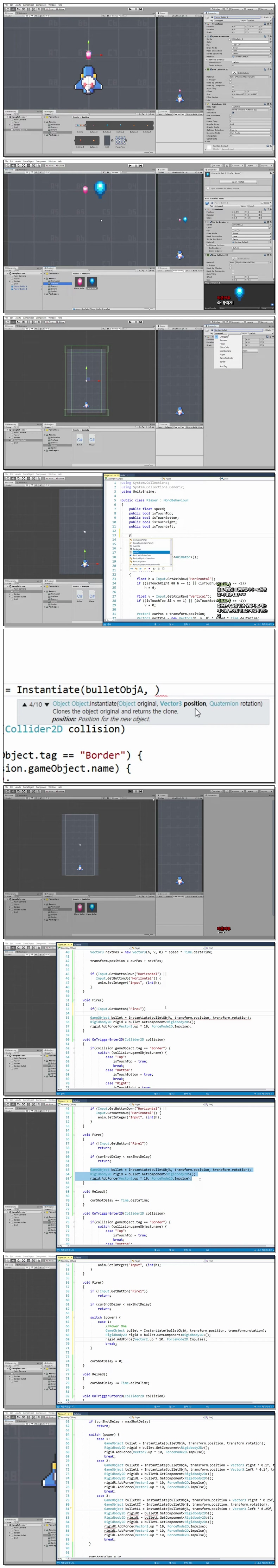Select Bullet C# script below open Tag list
278x1568 pixels.
(x=79, y=439)
